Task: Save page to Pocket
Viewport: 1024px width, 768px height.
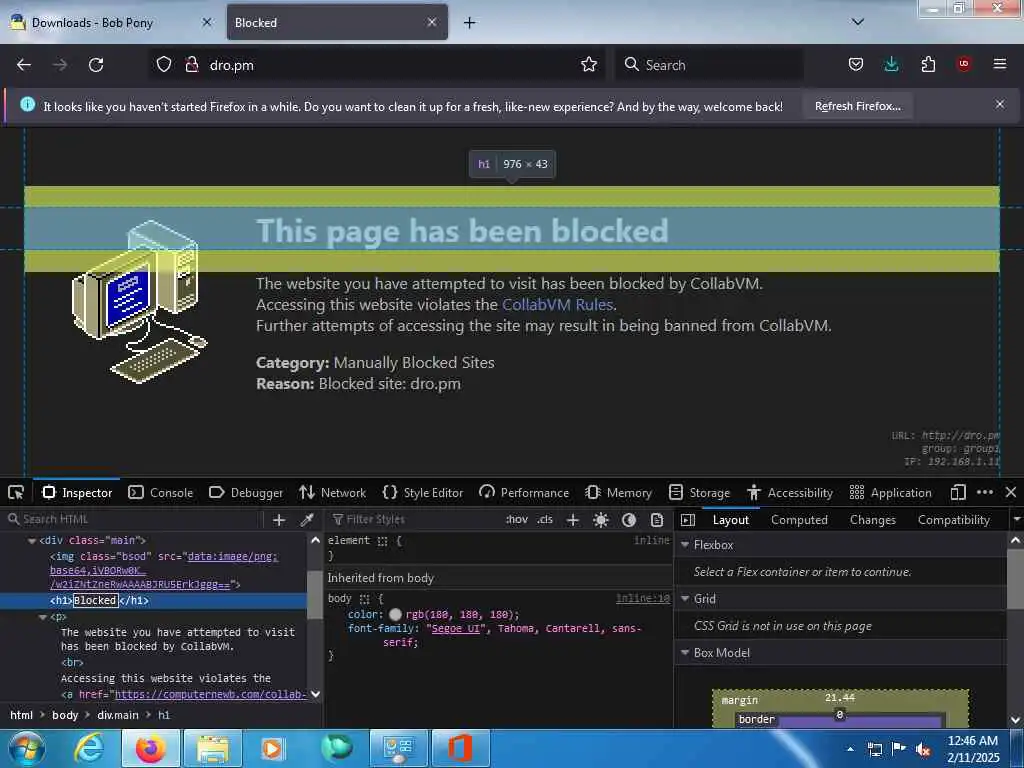Action: (x=856, y=64)
